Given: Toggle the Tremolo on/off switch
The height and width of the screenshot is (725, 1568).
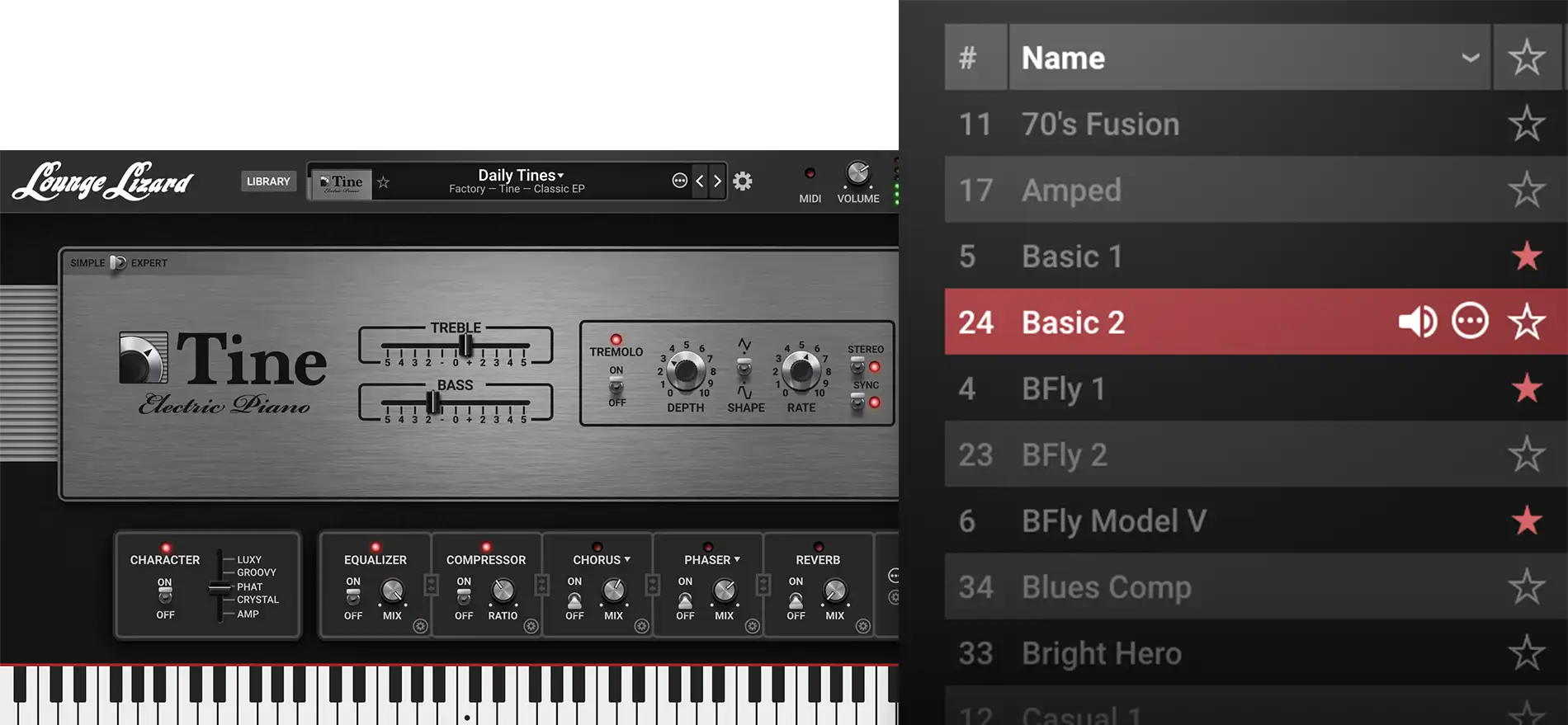Looking at the screenshot, I should point(616,386).
